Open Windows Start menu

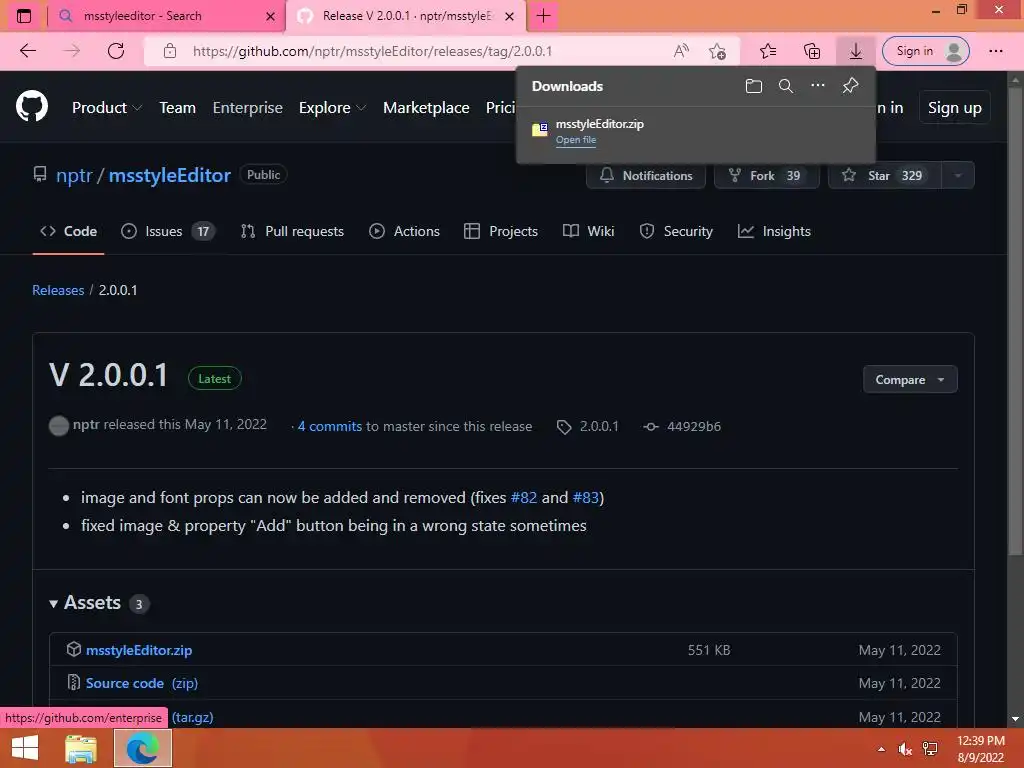tap(25, 748)
